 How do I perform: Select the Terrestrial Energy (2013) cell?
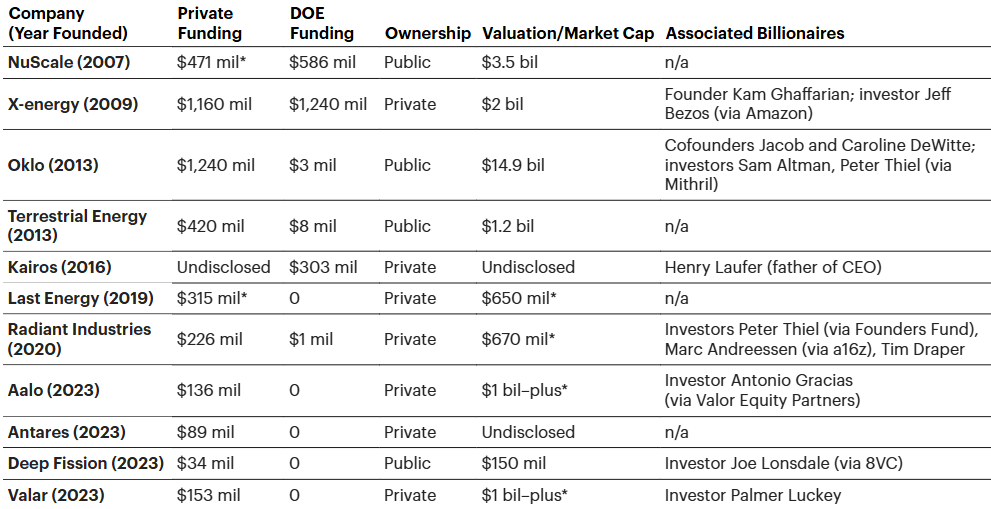(x=77, y=226)
